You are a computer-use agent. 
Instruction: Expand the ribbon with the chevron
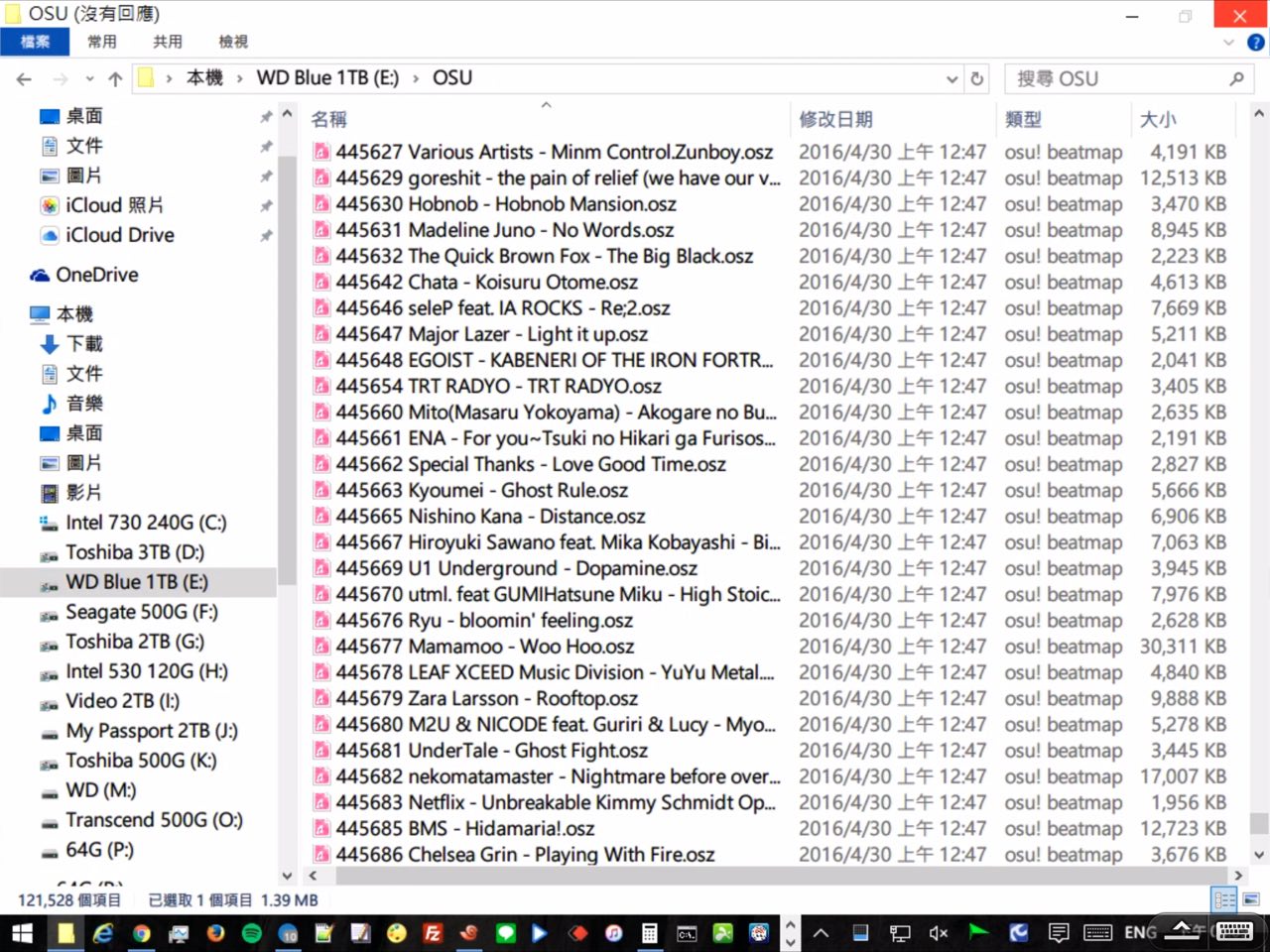point(1228,43)
